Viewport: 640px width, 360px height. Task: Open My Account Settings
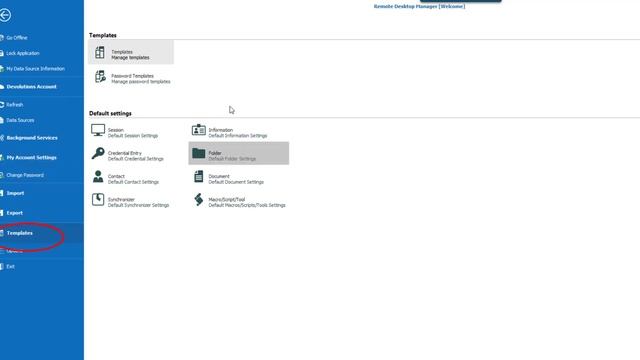click(31, 157)
